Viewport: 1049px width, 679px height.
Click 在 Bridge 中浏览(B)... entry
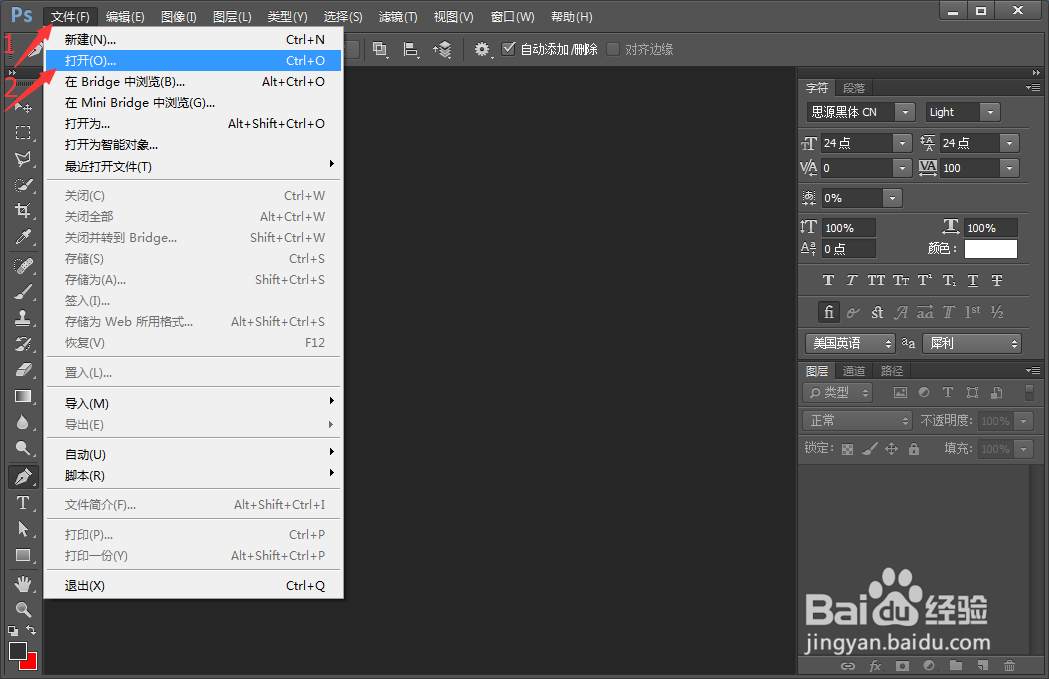pos(193,82)
